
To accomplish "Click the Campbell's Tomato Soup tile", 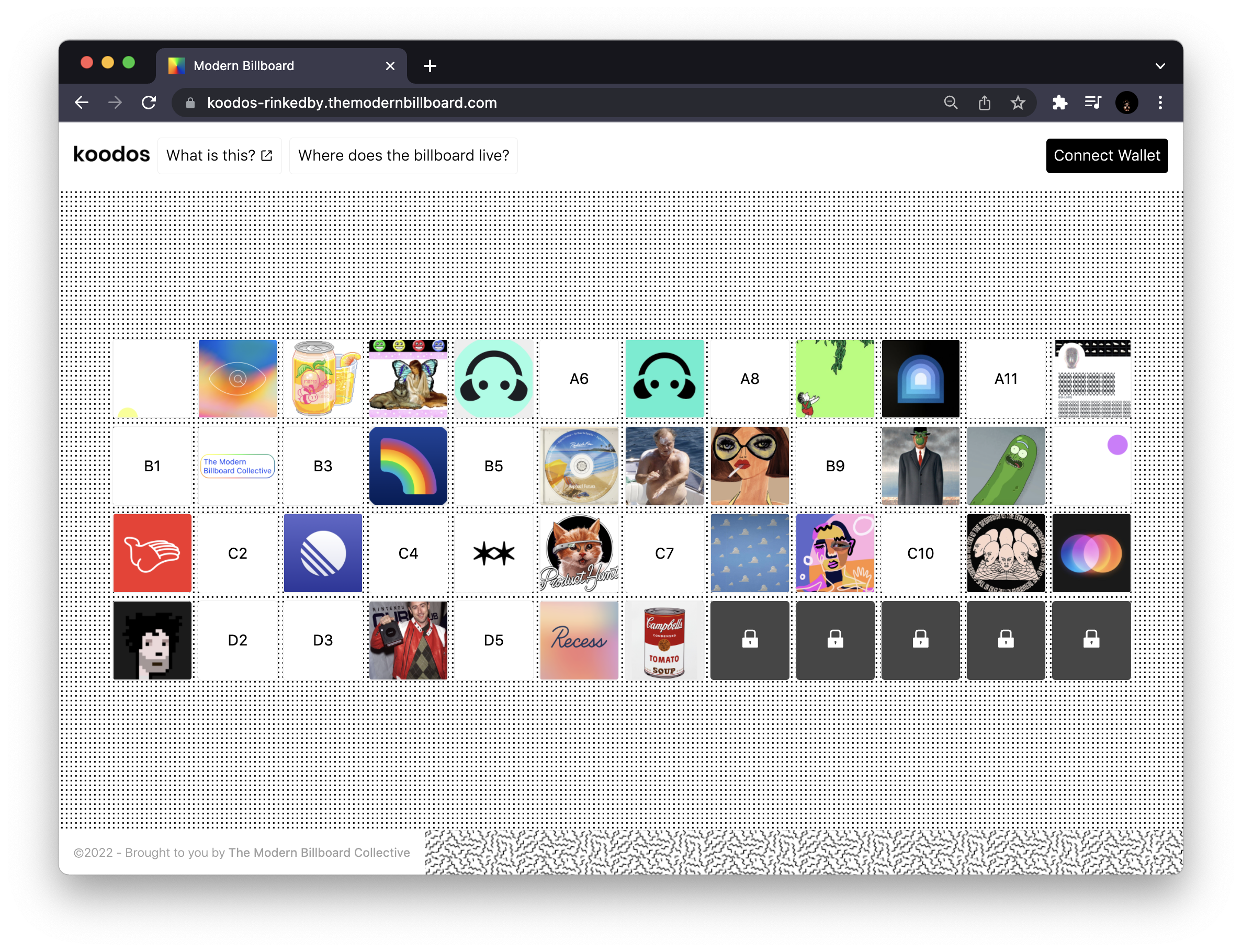I will point(664,640).
